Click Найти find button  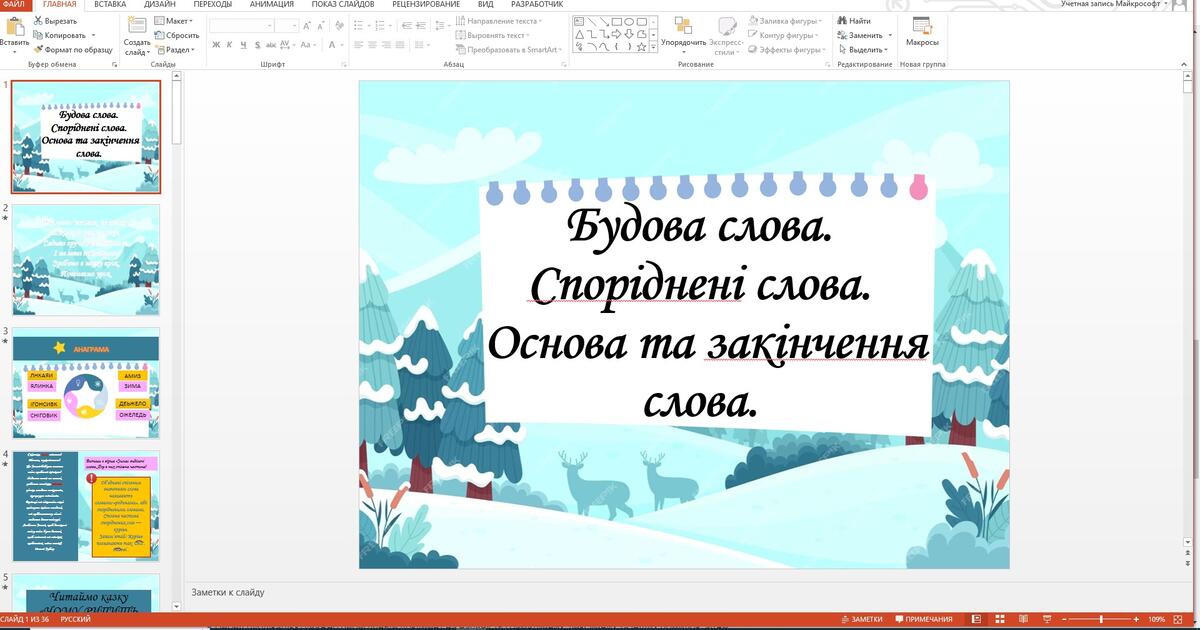coord(854,21)
